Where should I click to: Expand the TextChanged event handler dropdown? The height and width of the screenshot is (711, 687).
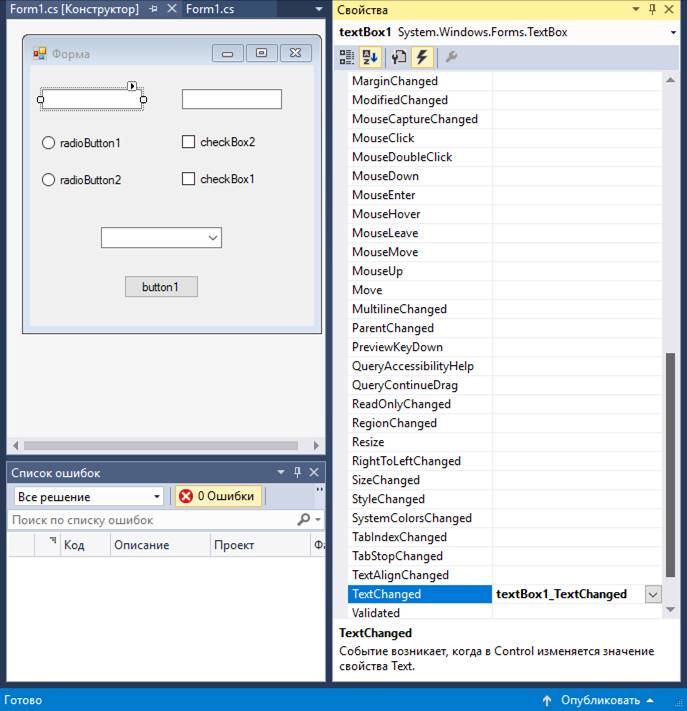652,594
